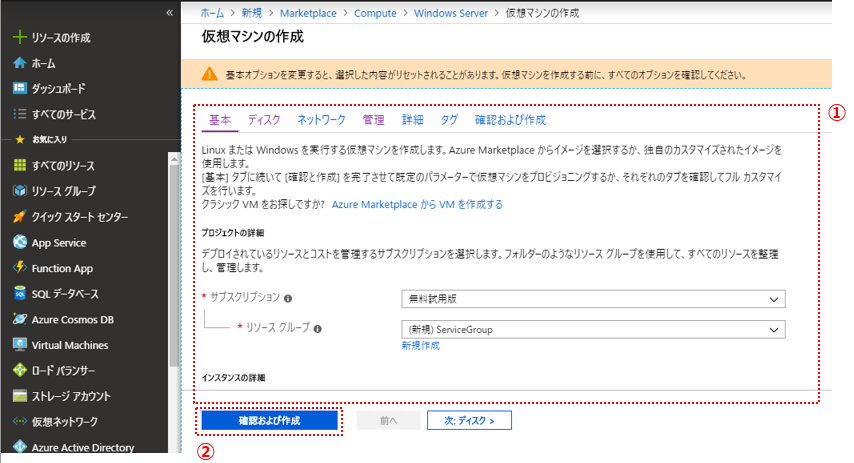The height and width of the screenshot is (463, 854).
Task: Open リソースの作成 in the sidebar
Action: point(61,38)
